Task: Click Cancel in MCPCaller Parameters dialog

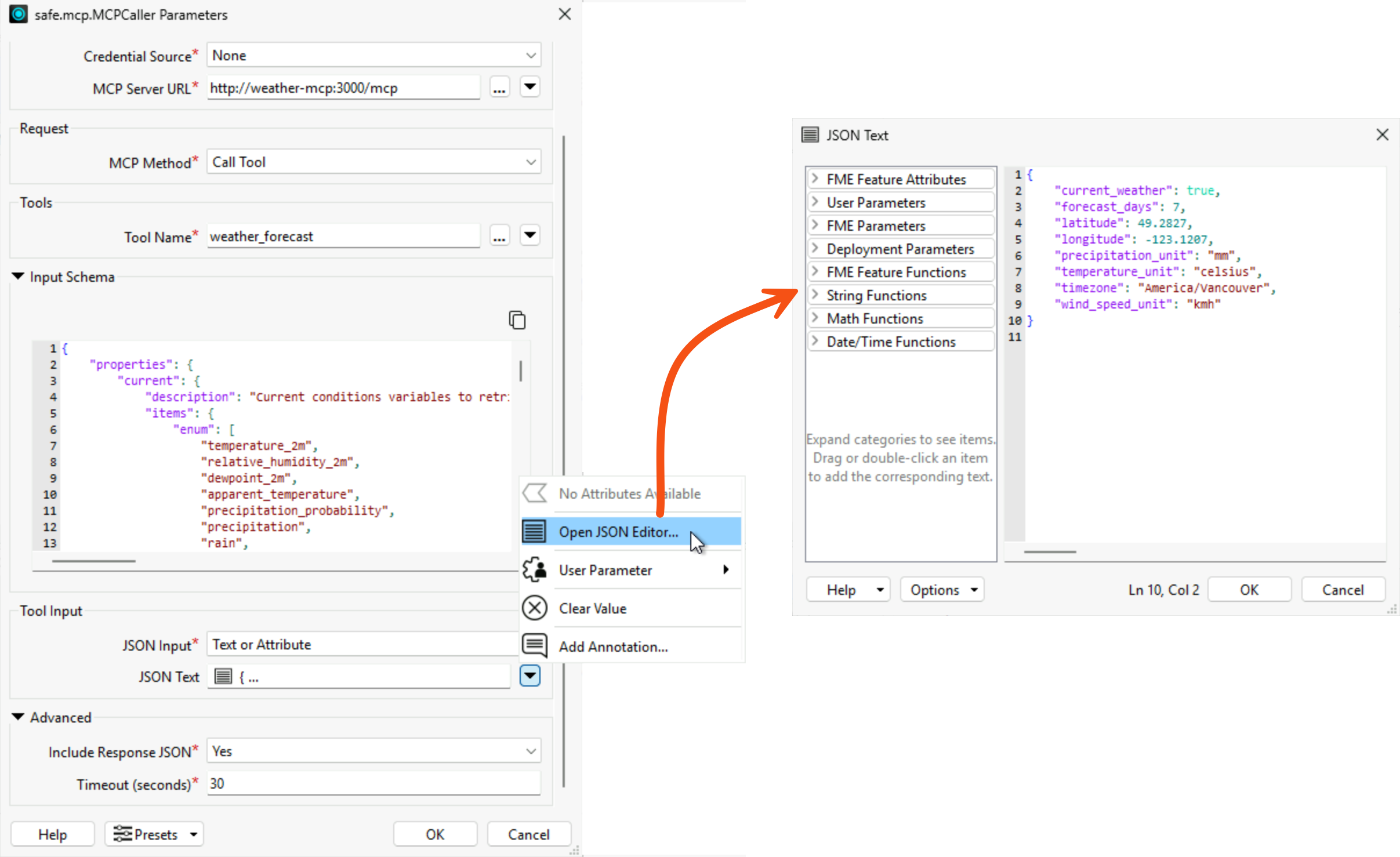Action: (x=529, y=834)
